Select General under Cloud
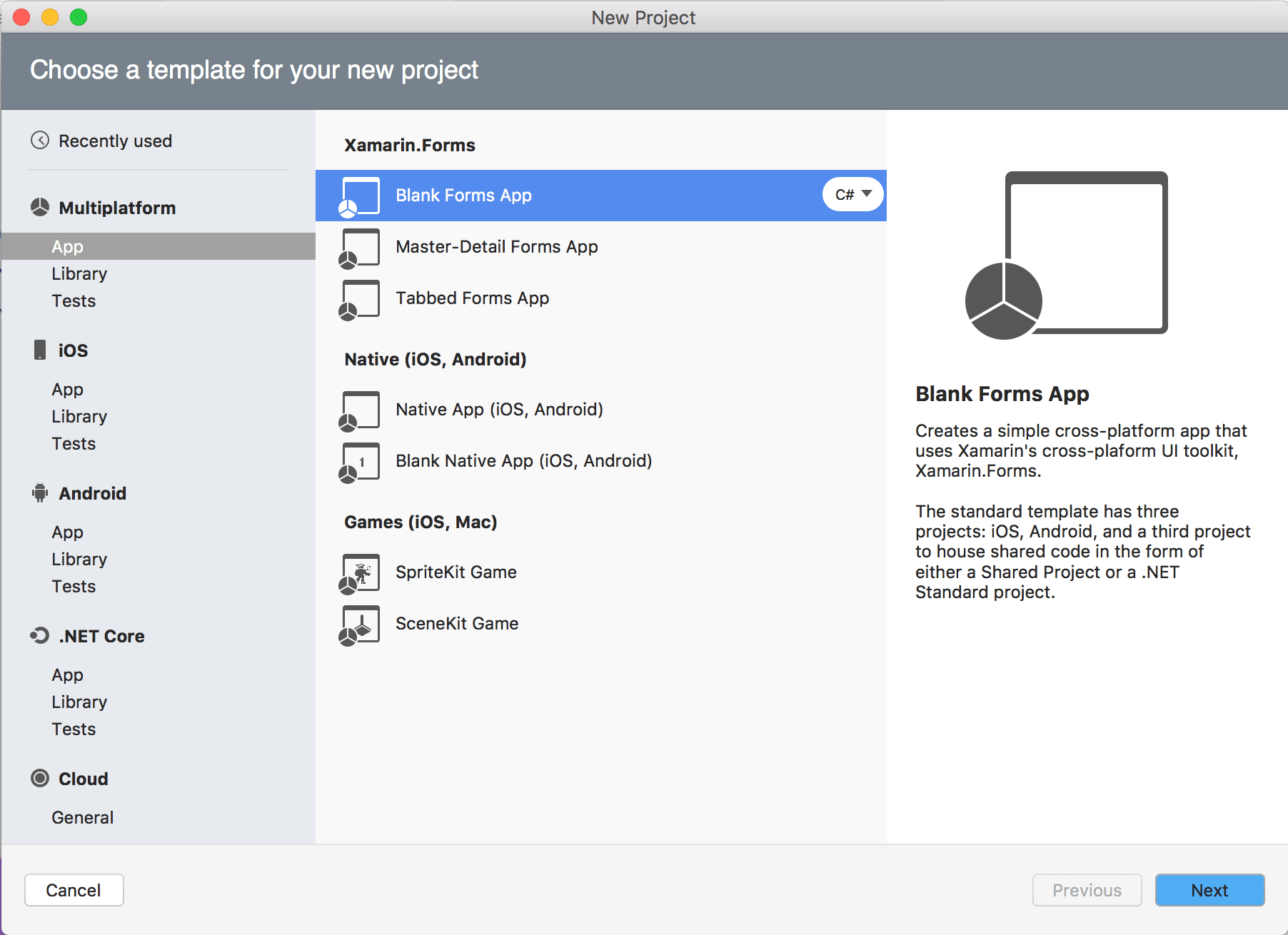 (82, 817)
